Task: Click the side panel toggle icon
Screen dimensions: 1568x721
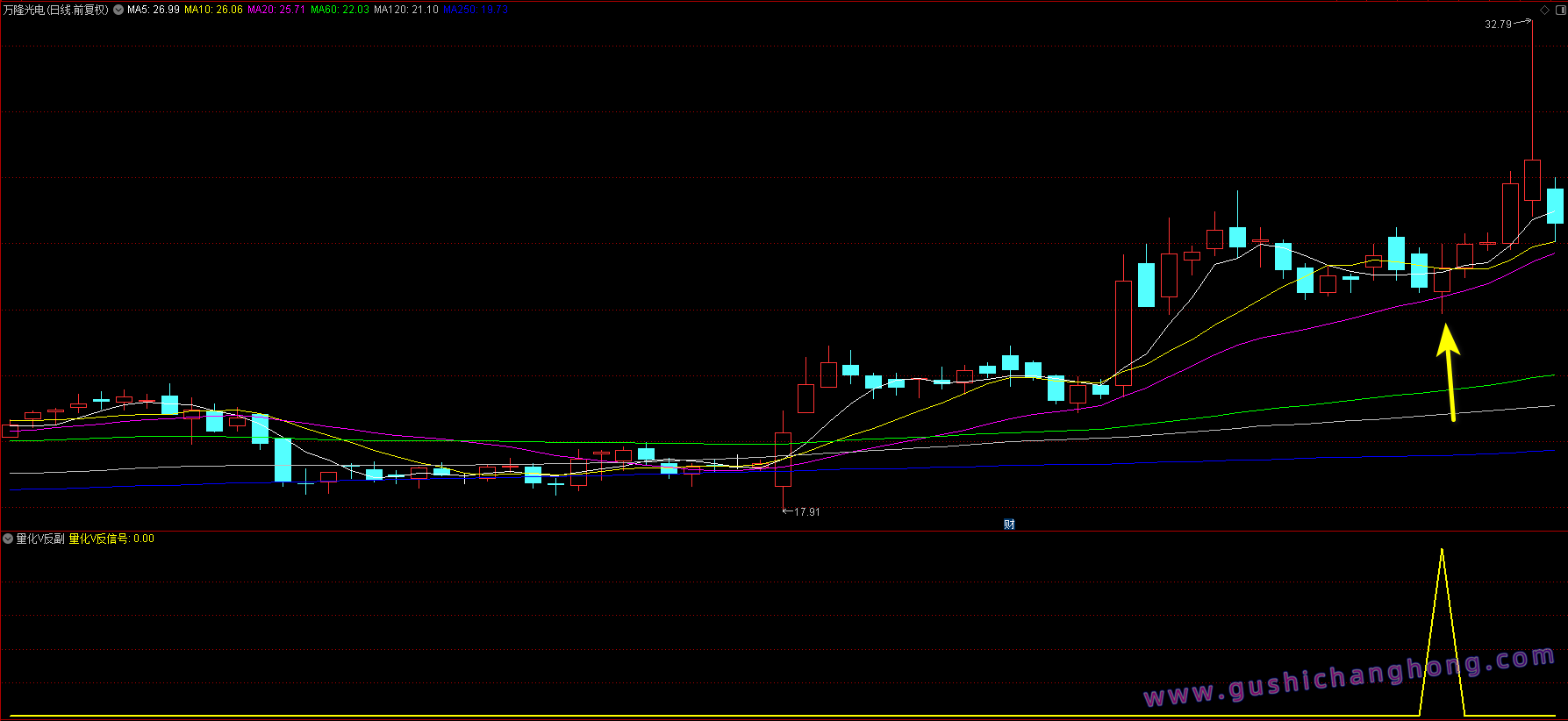Action: (x=1559, y=10)
